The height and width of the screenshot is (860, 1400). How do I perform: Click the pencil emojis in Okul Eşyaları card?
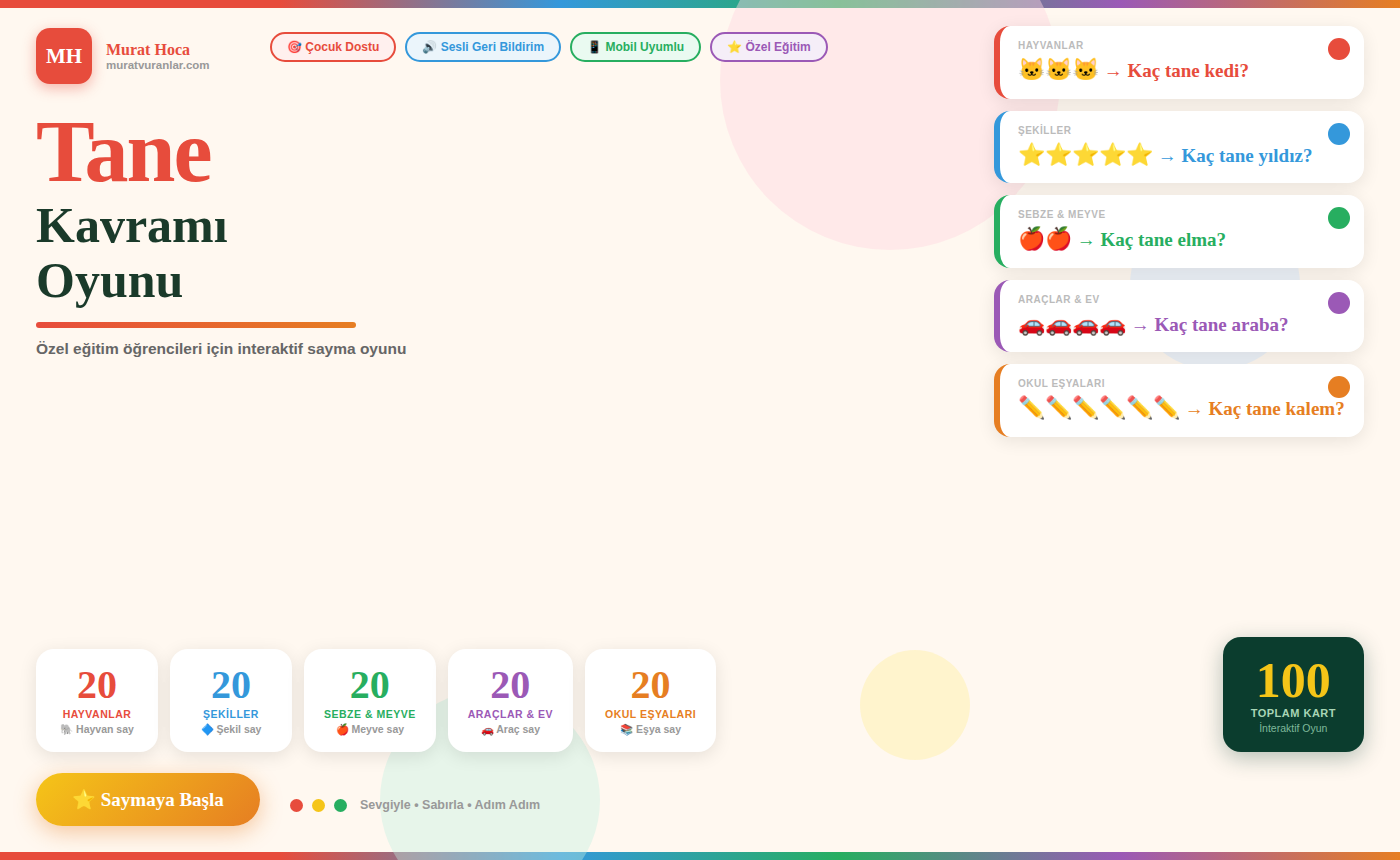click(1099, 408)
